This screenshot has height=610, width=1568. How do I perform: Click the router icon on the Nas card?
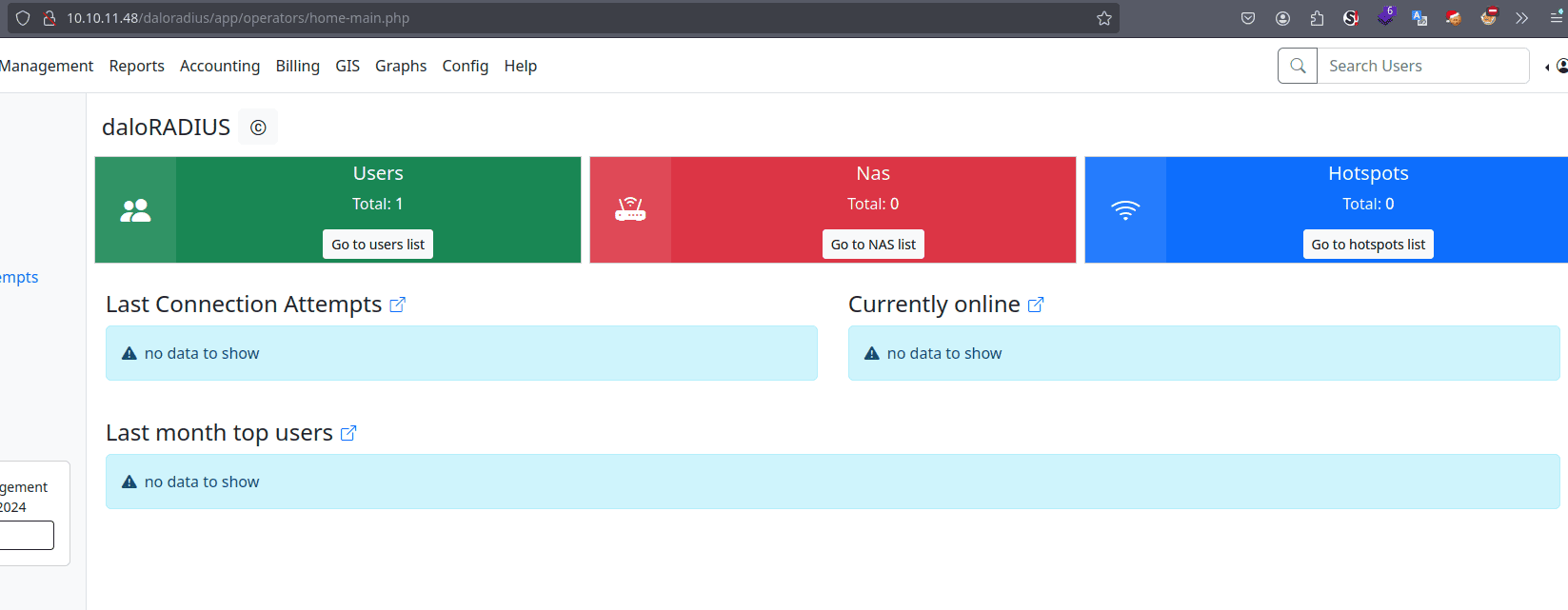coord(630,210)
